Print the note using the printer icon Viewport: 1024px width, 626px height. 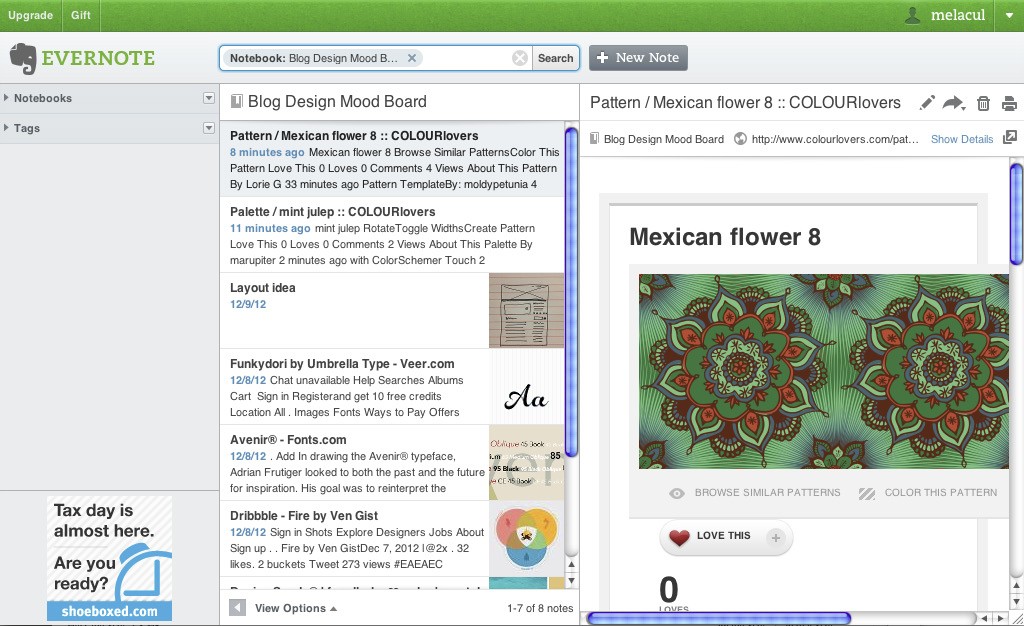tap(1009, 103)
